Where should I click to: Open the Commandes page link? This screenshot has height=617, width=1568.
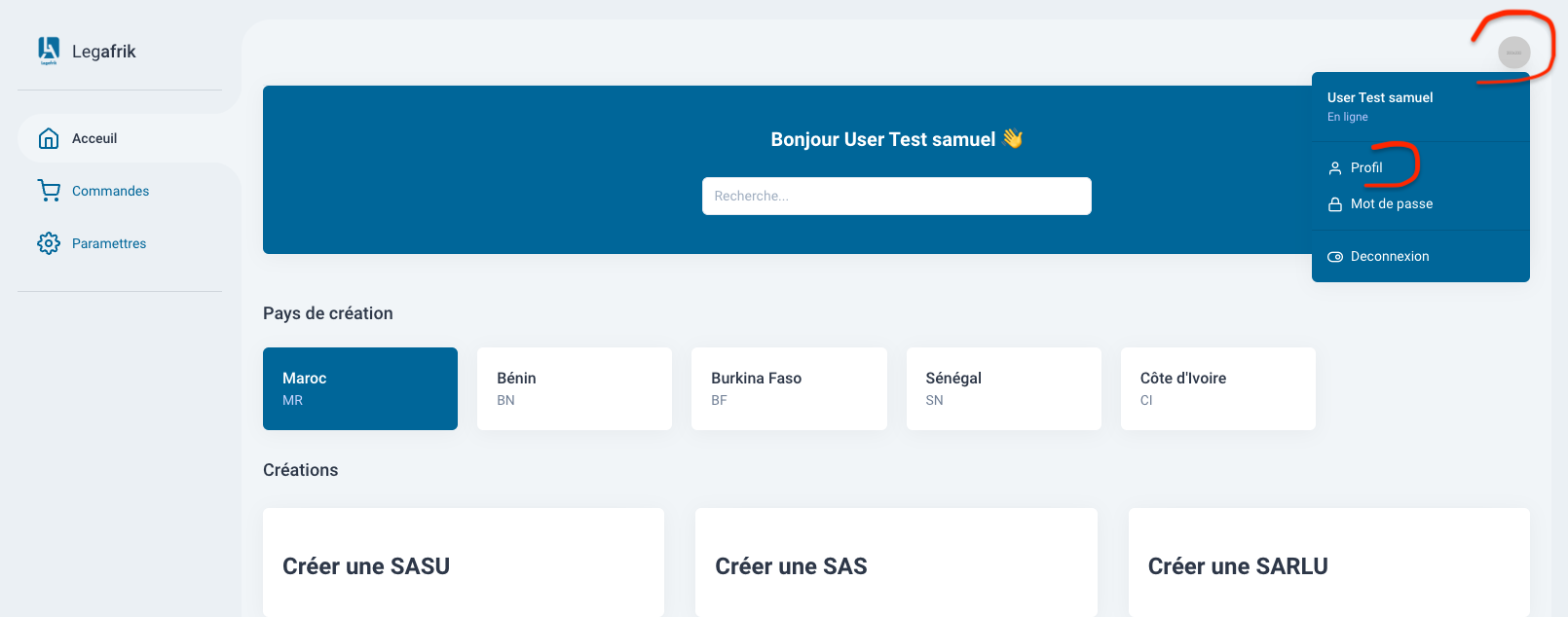(x=110, y=191)
